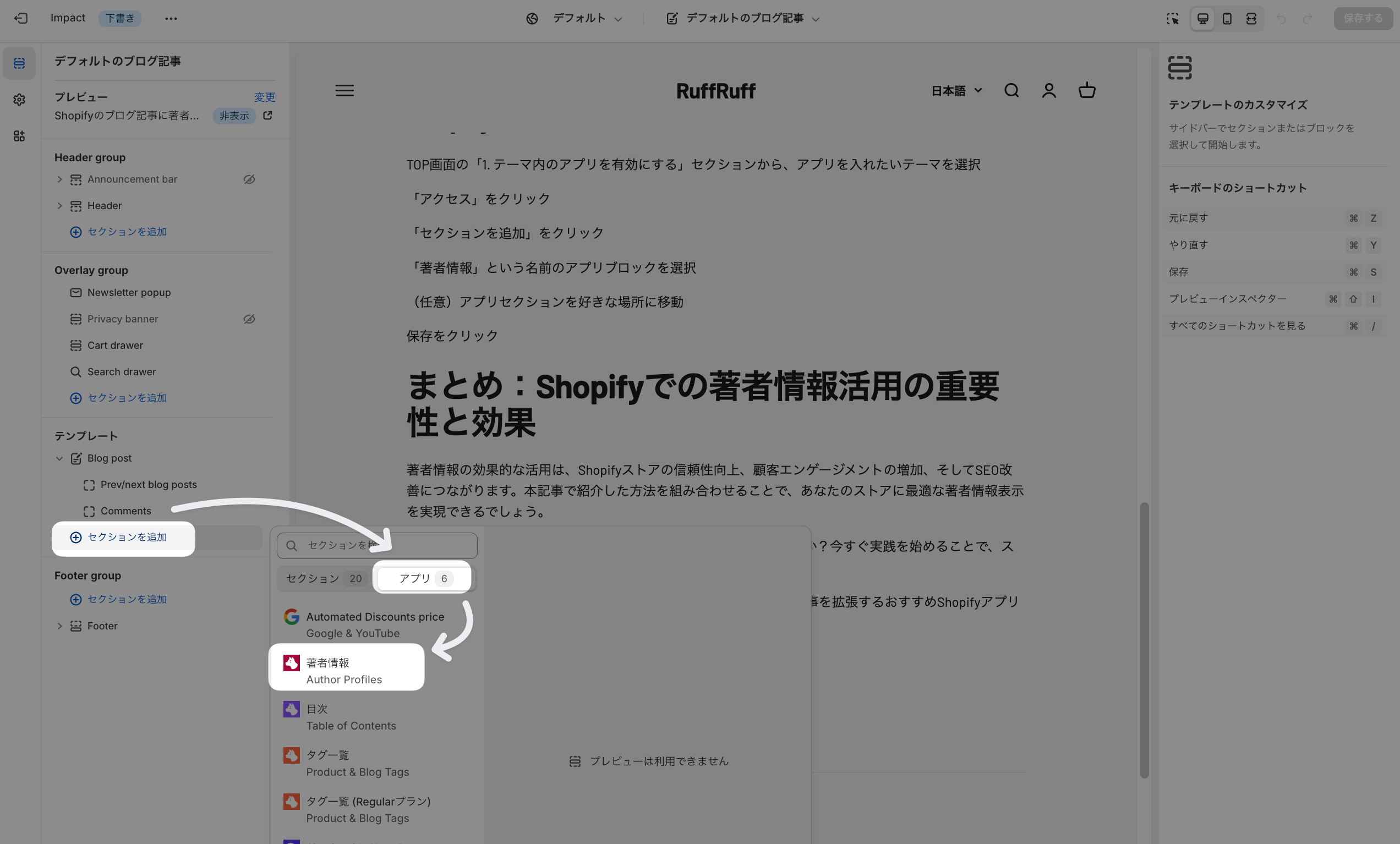Open the Sections panel icon
This screenshot has width=1400, height=844.
tap(19, 63)
